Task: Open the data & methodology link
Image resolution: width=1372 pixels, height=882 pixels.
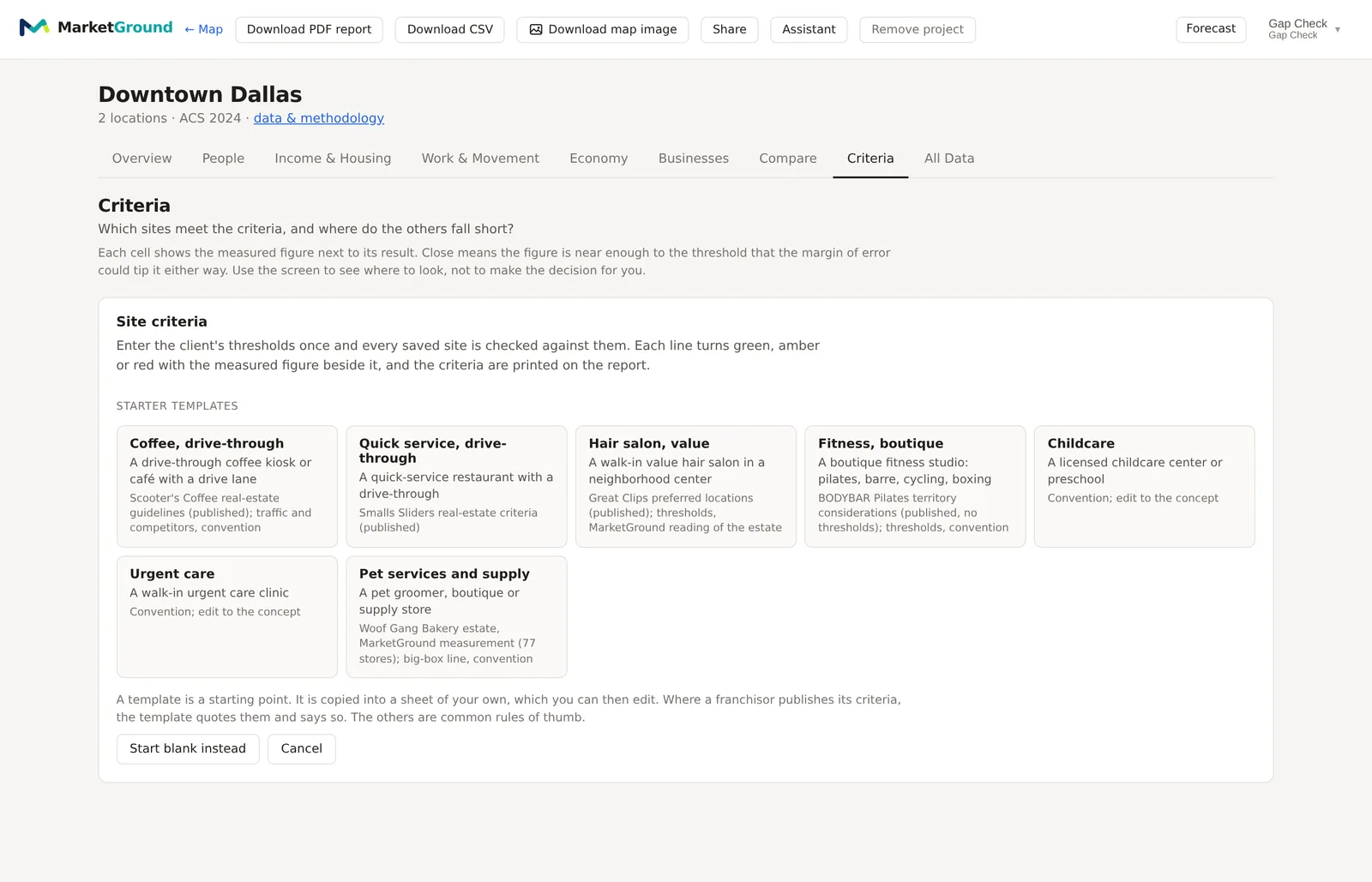Action: tap(319, 118)
